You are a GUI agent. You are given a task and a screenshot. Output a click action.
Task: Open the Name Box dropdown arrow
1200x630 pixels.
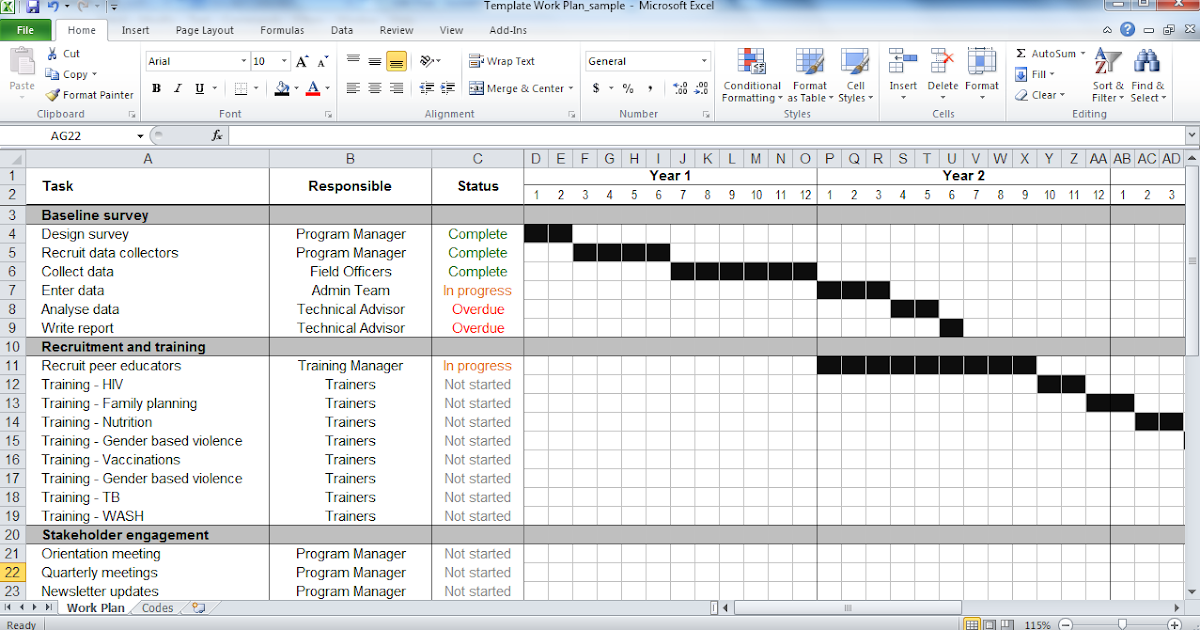140,135
